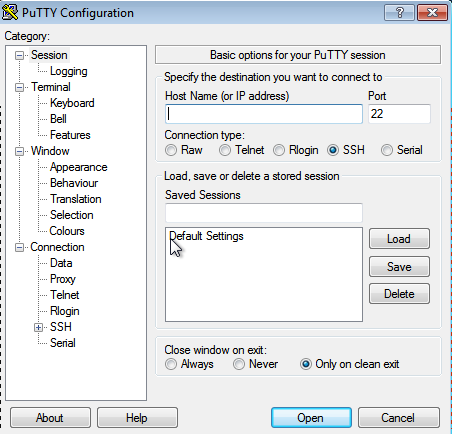This screenshot has height=434, width=452.
Task: Select the Telnet connection type radio
Action: click(225, 150)
